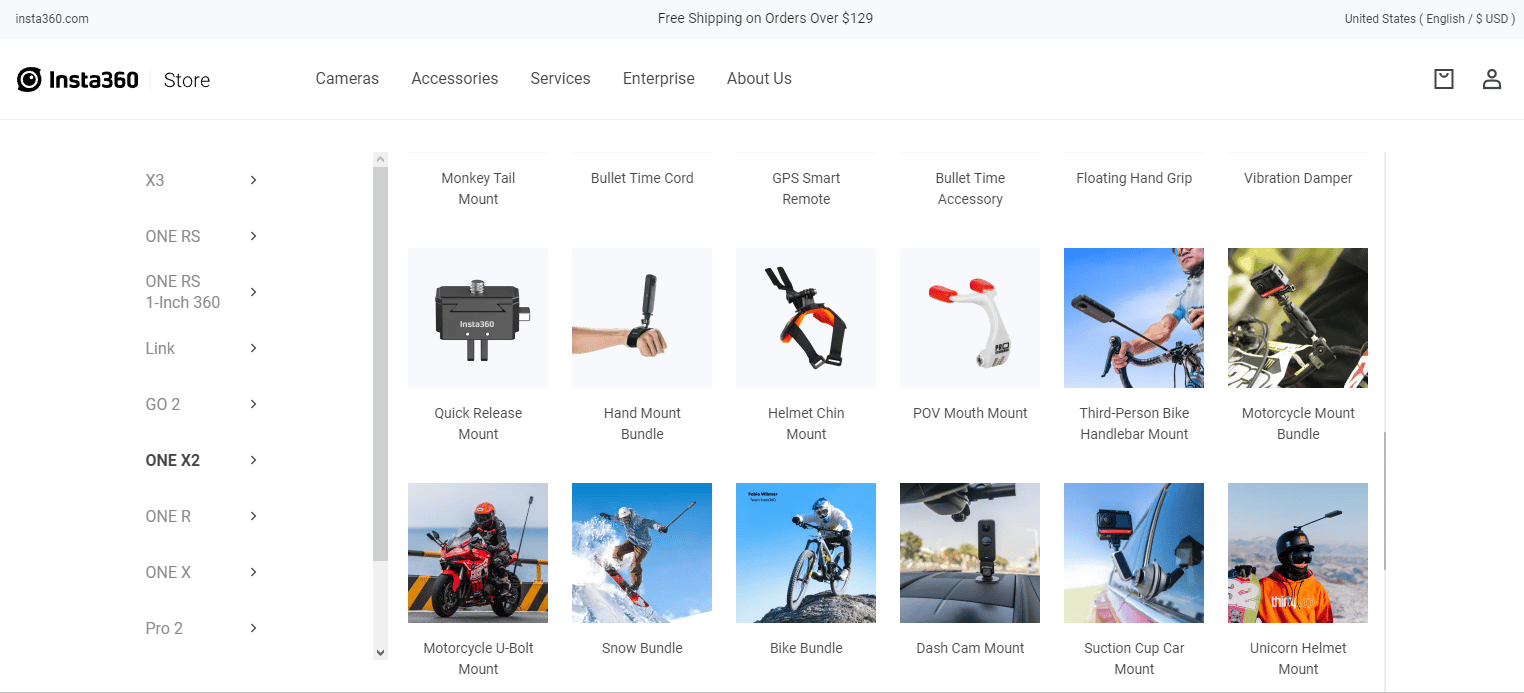Viewport: 1524px width, 693px height.
Task: Open the user account icon
Action: 1491,79
